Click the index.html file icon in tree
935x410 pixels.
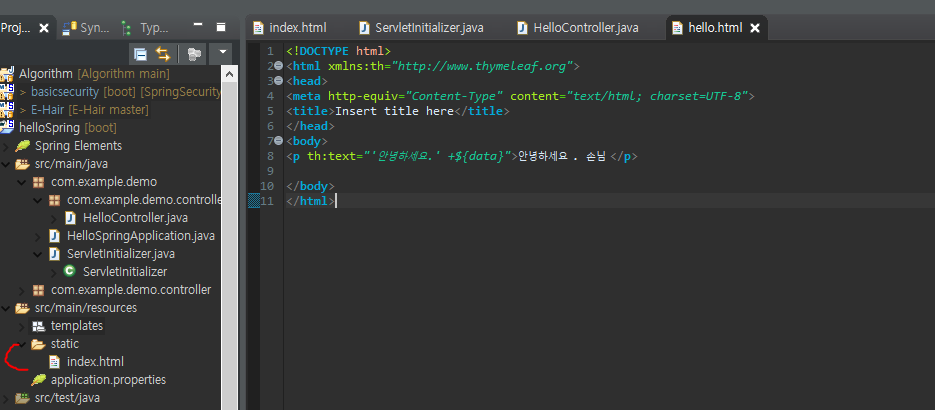[54, 362]
